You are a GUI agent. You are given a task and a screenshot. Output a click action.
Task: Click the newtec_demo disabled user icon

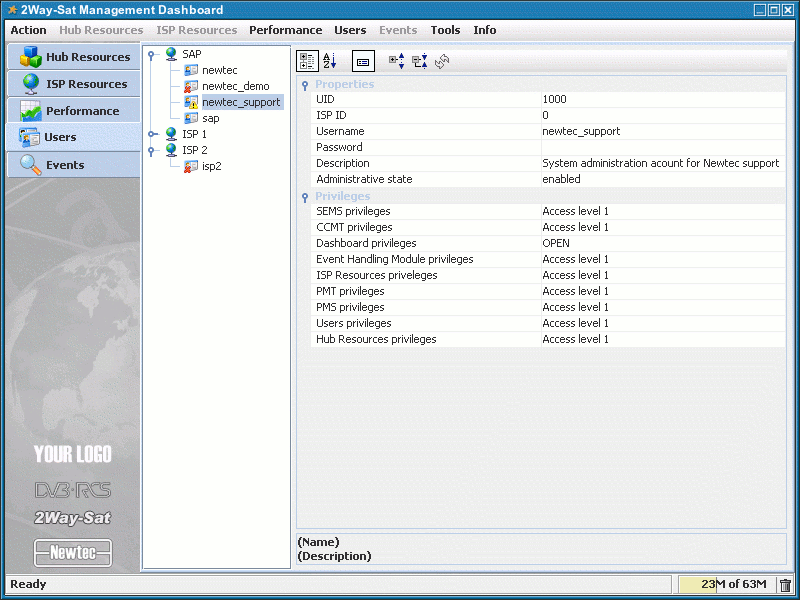[191, 86]
